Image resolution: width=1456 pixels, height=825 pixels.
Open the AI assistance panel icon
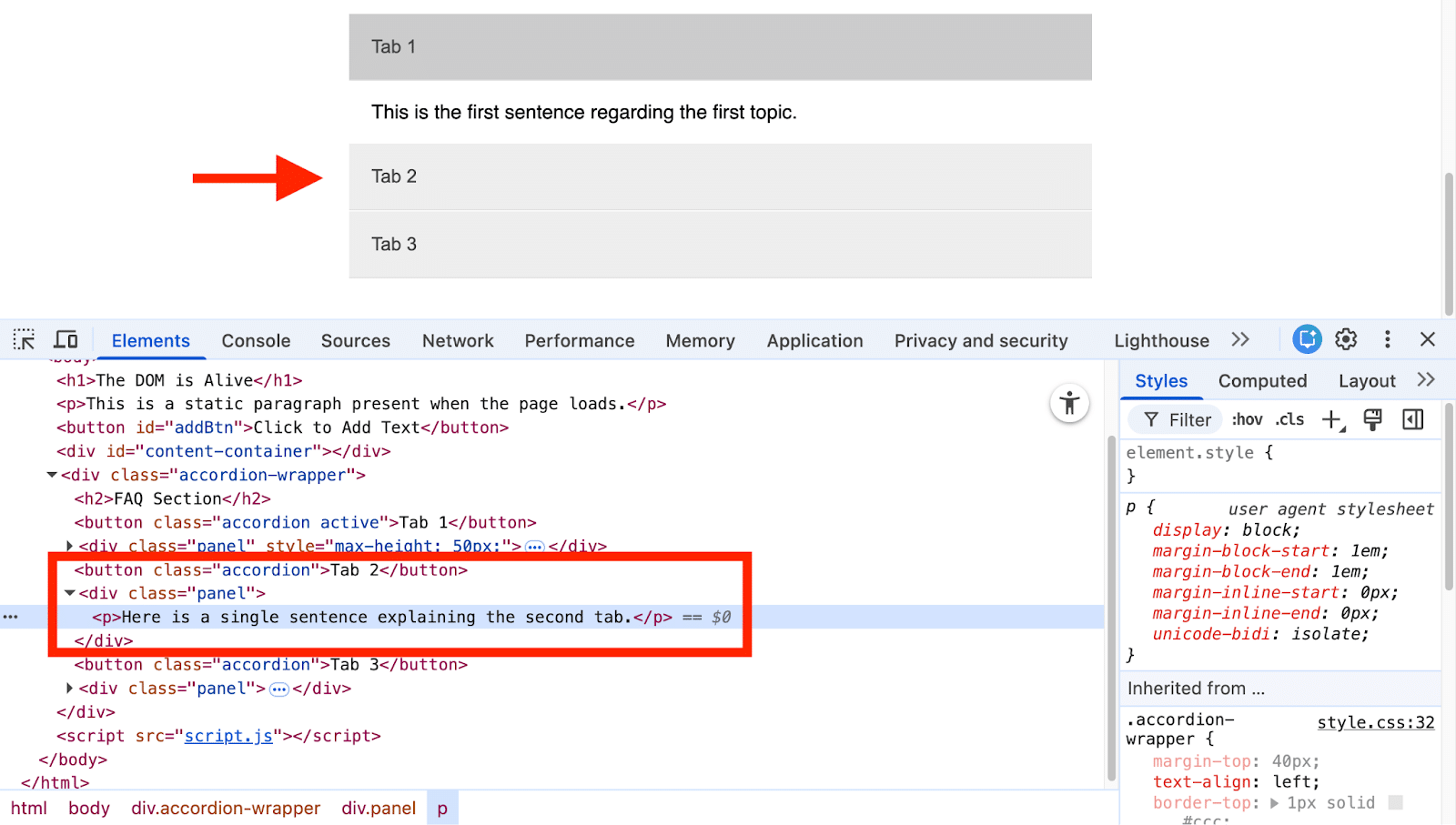(x=1307, y=339)
